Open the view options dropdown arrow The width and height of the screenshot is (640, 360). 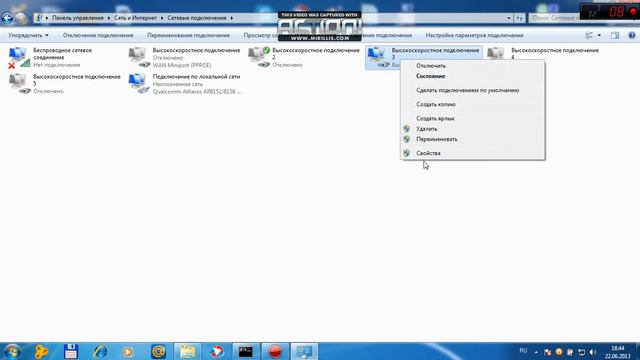pos(599,36)
